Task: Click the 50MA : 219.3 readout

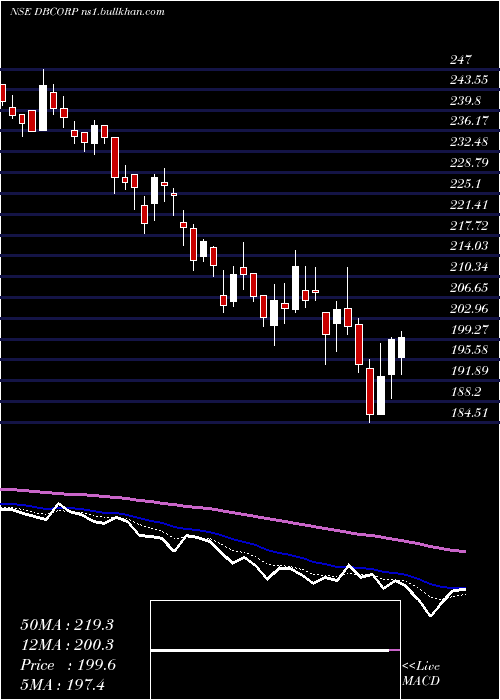Action: [67, 625]
